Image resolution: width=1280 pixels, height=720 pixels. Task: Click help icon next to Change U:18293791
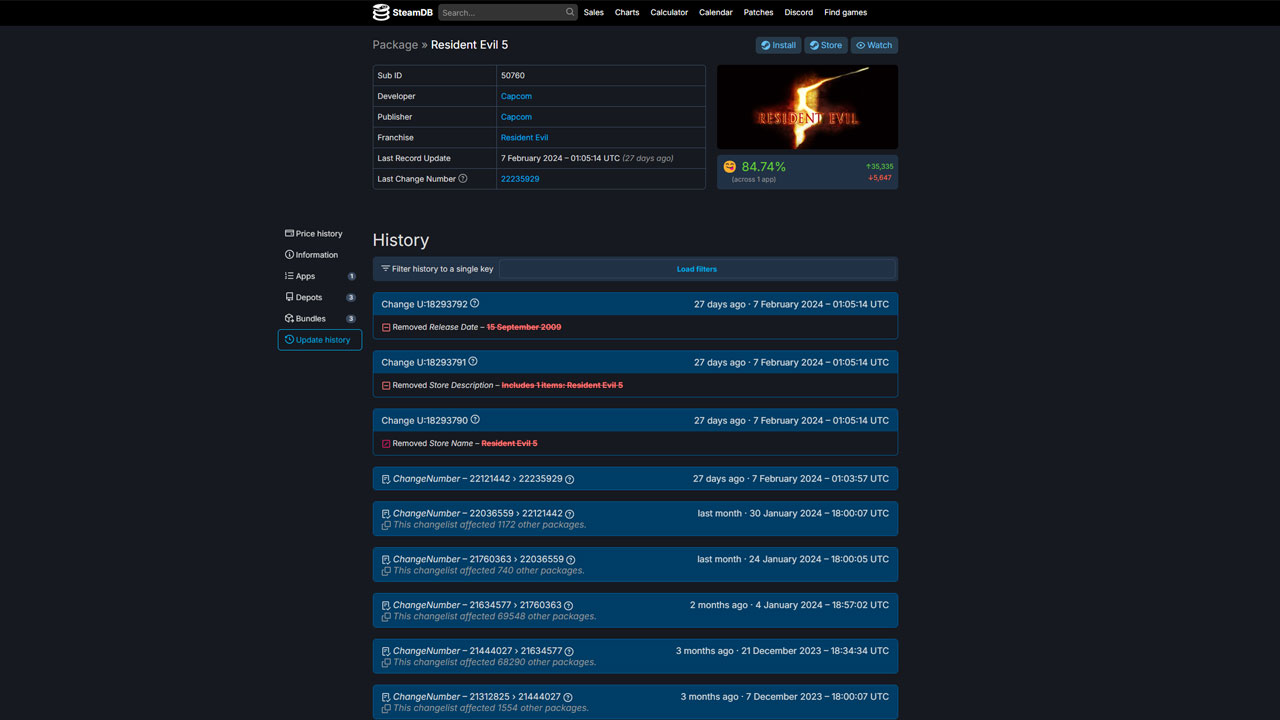coord(473,362)
